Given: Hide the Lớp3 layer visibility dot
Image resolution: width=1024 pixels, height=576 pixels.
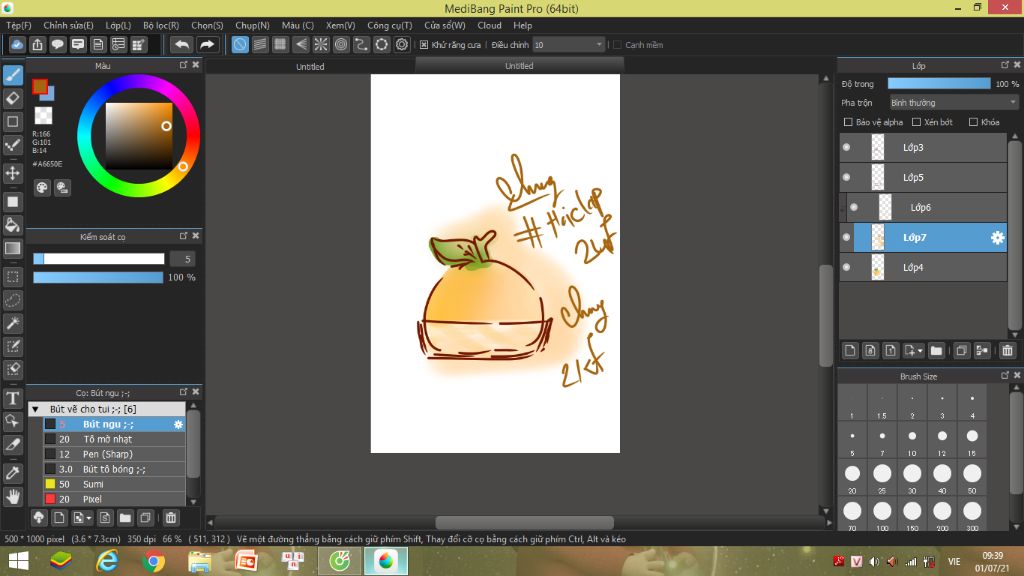Looking at the screenshot, I should pyautogui.click(x=846, y=148).
